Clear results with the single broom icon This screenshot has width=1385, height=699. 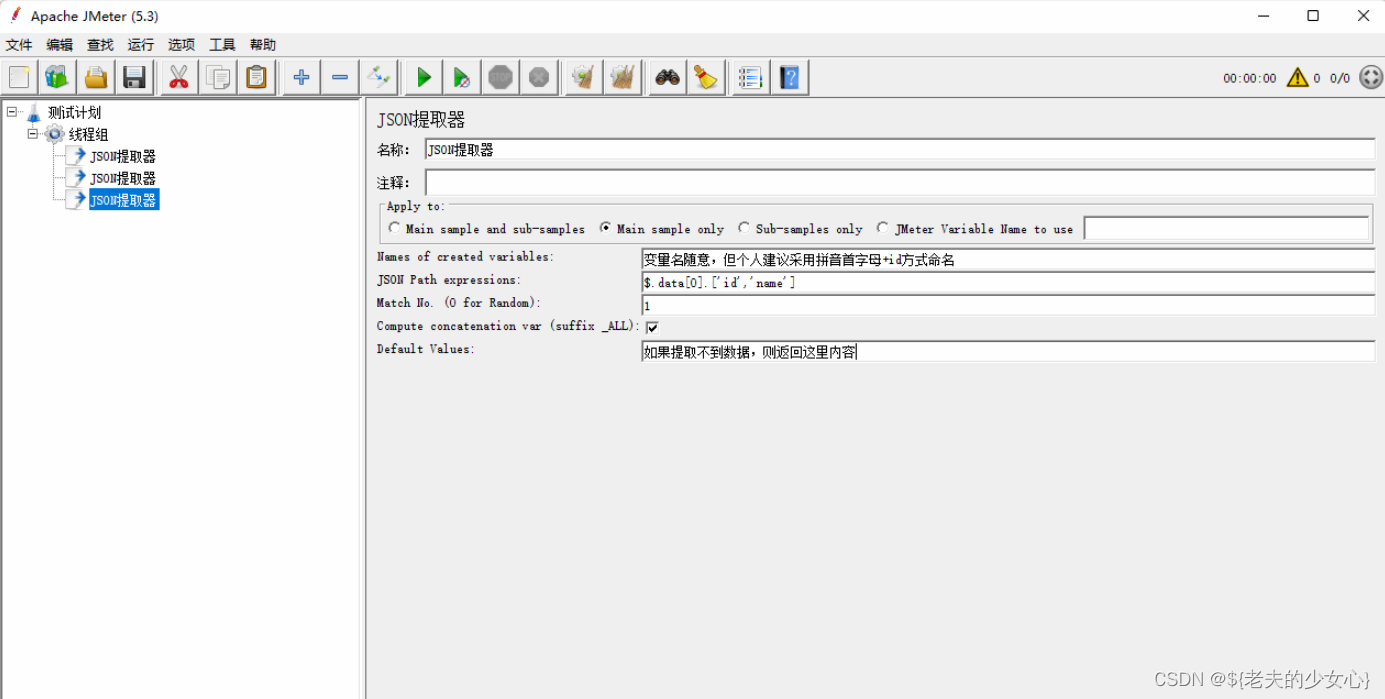pyautogui.click(x=584, y=77)
